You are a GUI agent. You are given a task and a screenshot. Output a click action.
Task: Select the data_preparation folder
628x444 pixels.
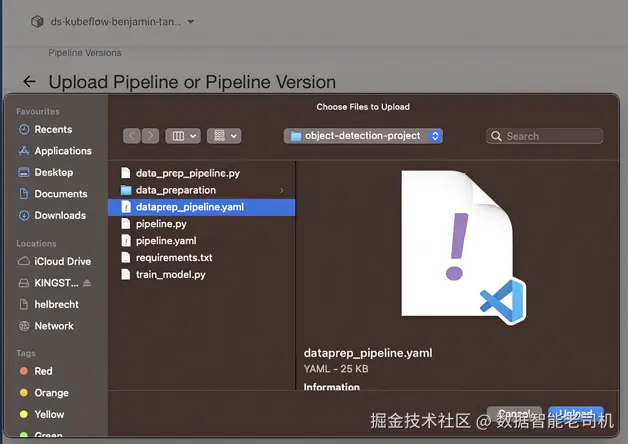point(201,190)
